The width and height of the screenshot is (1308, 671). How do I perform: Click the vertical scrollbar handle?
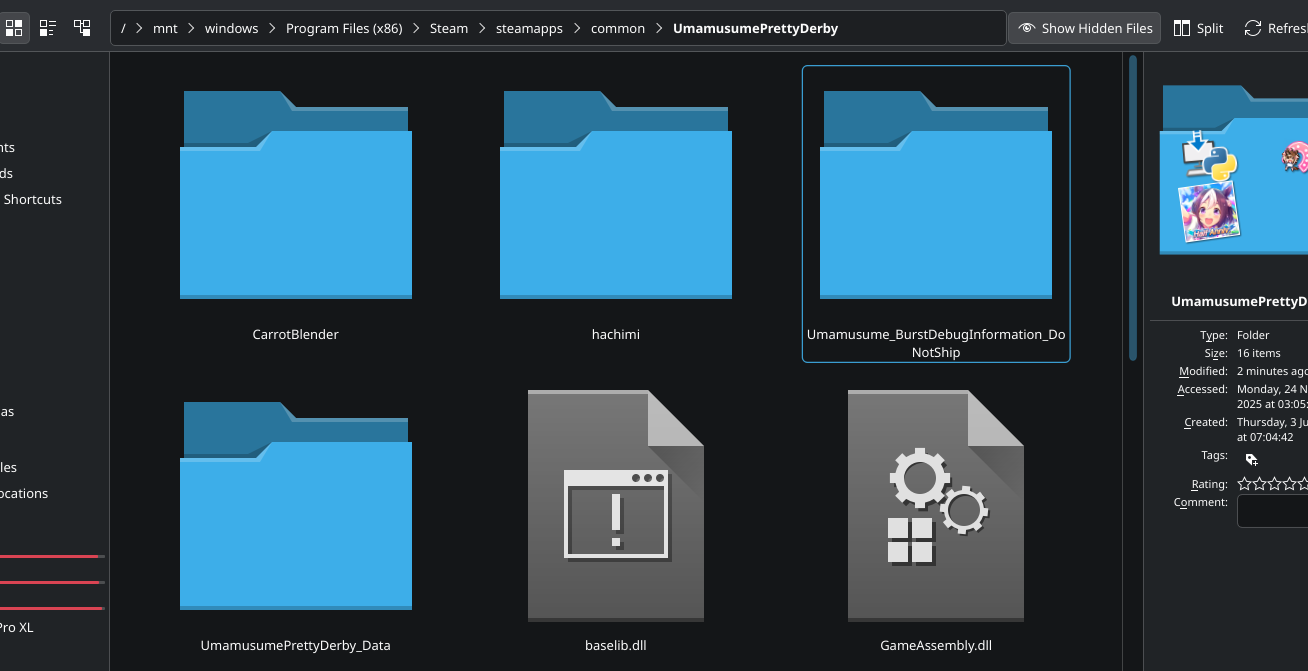(1133, 207)
